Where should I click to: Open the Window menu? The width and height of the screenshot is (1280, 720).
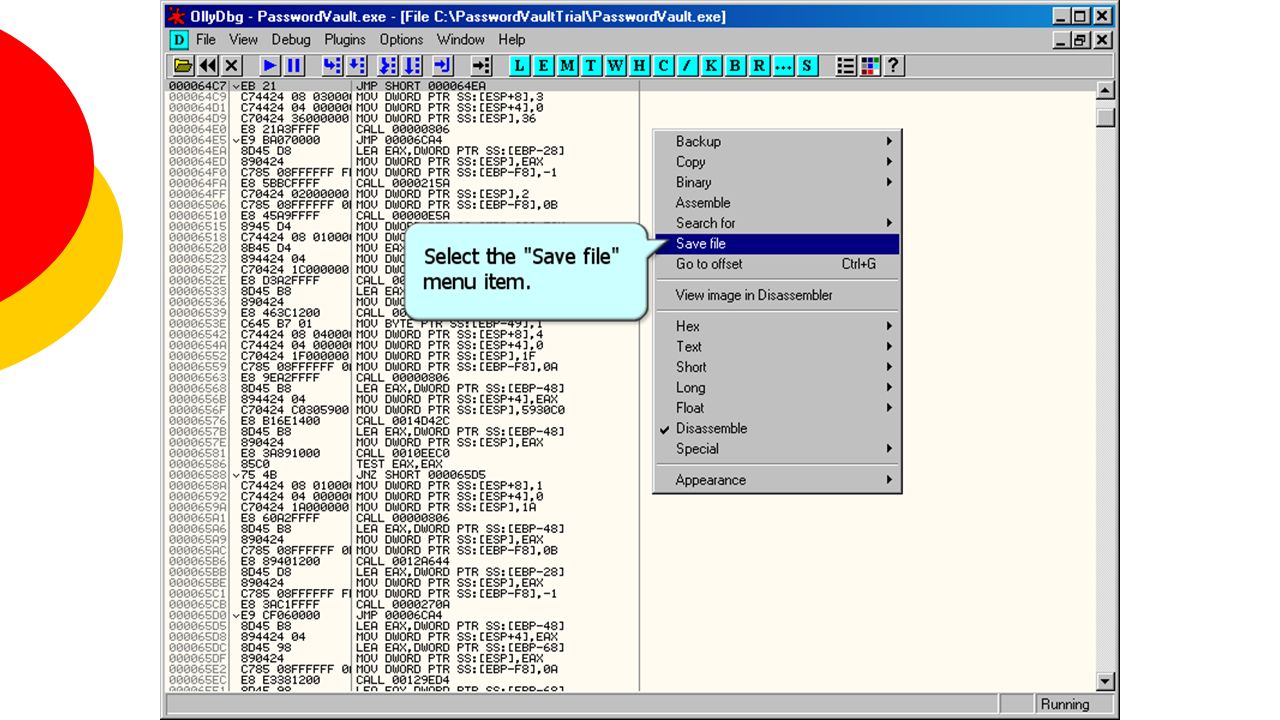tap(461, 40)
